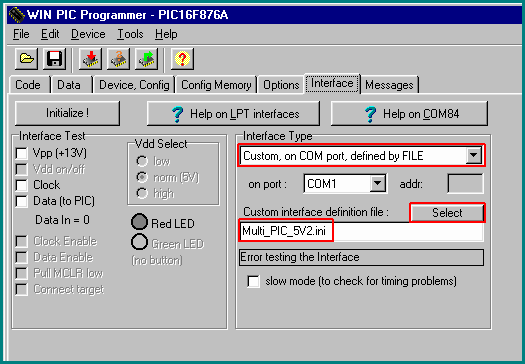Screen dimensions: 525x364
Task: Open the Tools menu
Action: pyautogui.click(x=130, y=34)
